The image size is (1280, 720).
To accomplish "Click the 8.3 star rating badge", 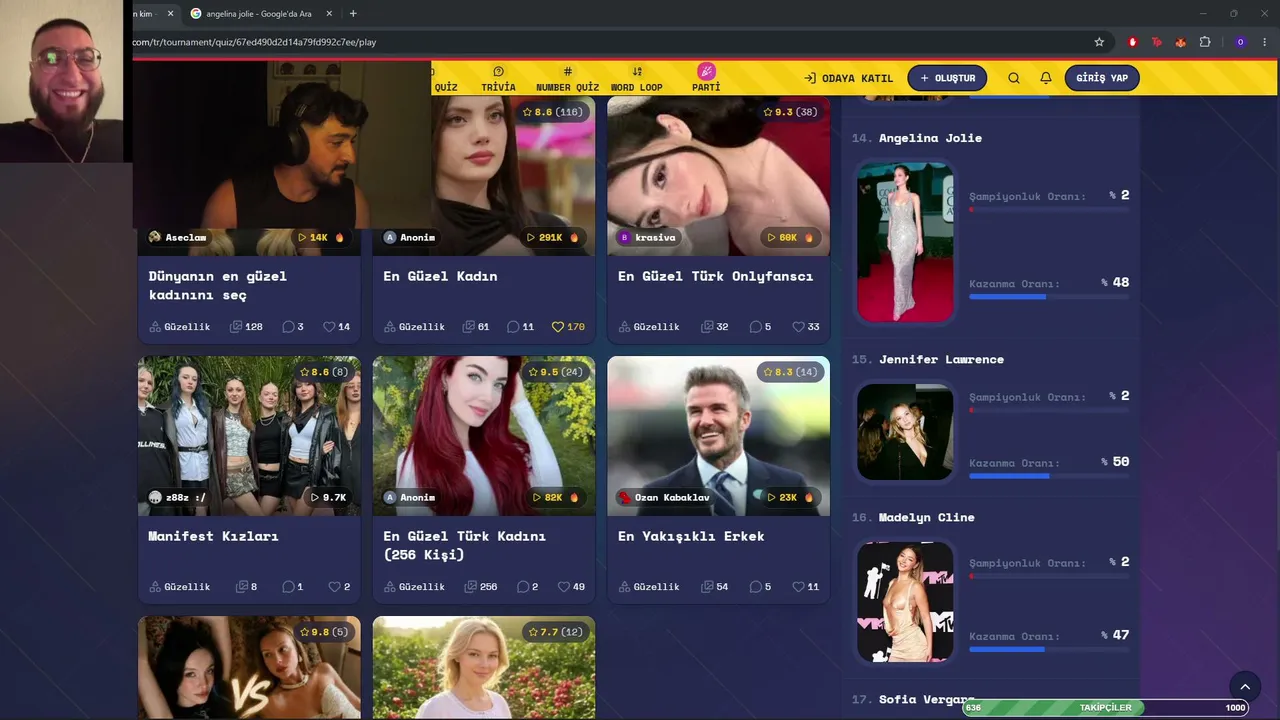I will click(790, 372).
